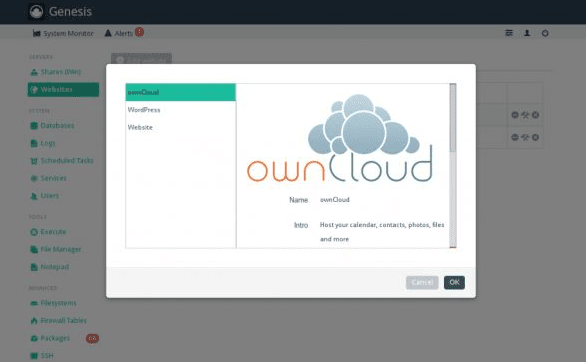The width and height of the screenshot is (586, 362).
Task: Open Logs in sidebar
Action: (x=43, y=143)
